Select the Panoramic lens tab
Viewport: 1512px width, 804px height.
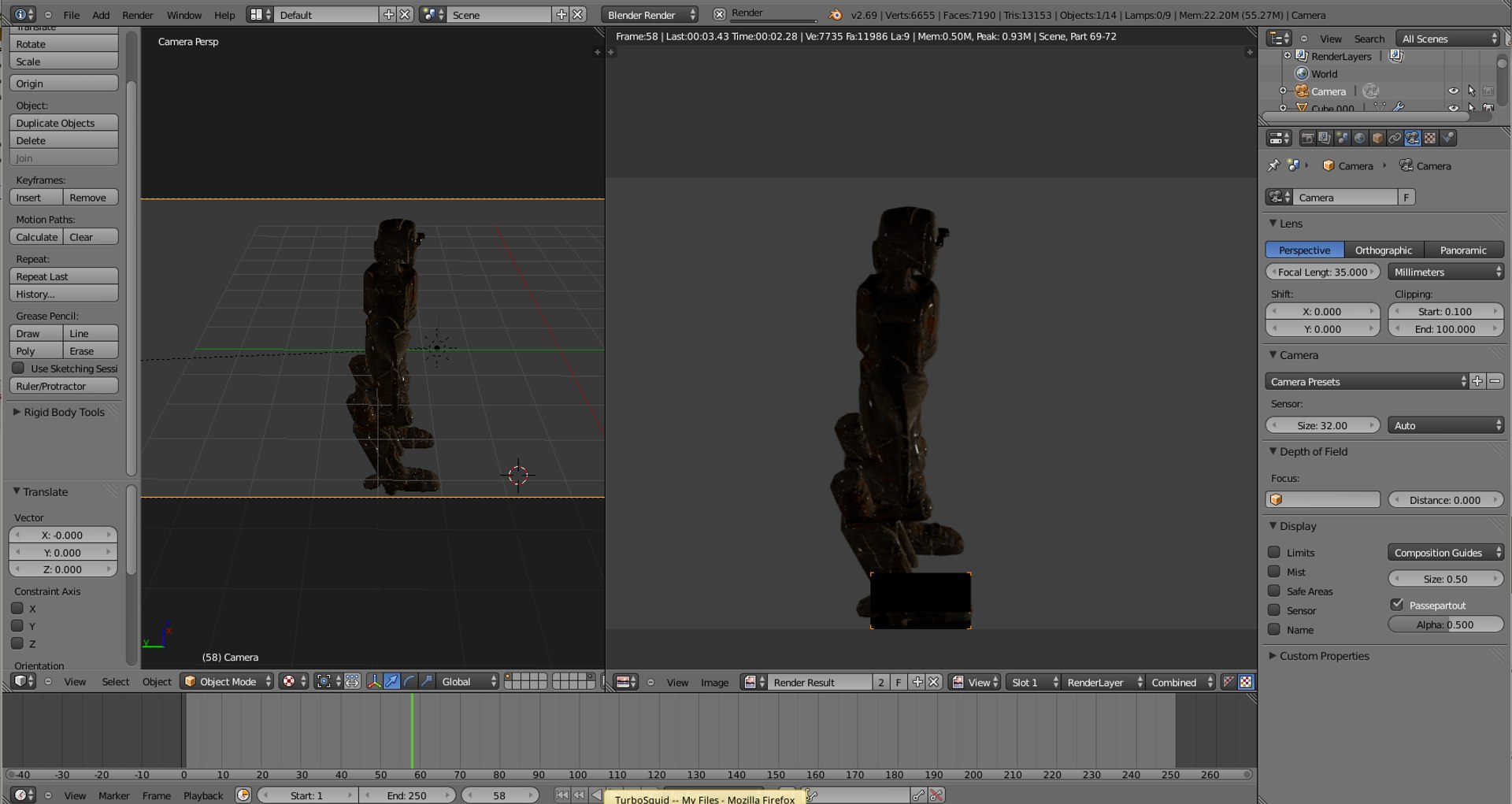pos(1463,250)
